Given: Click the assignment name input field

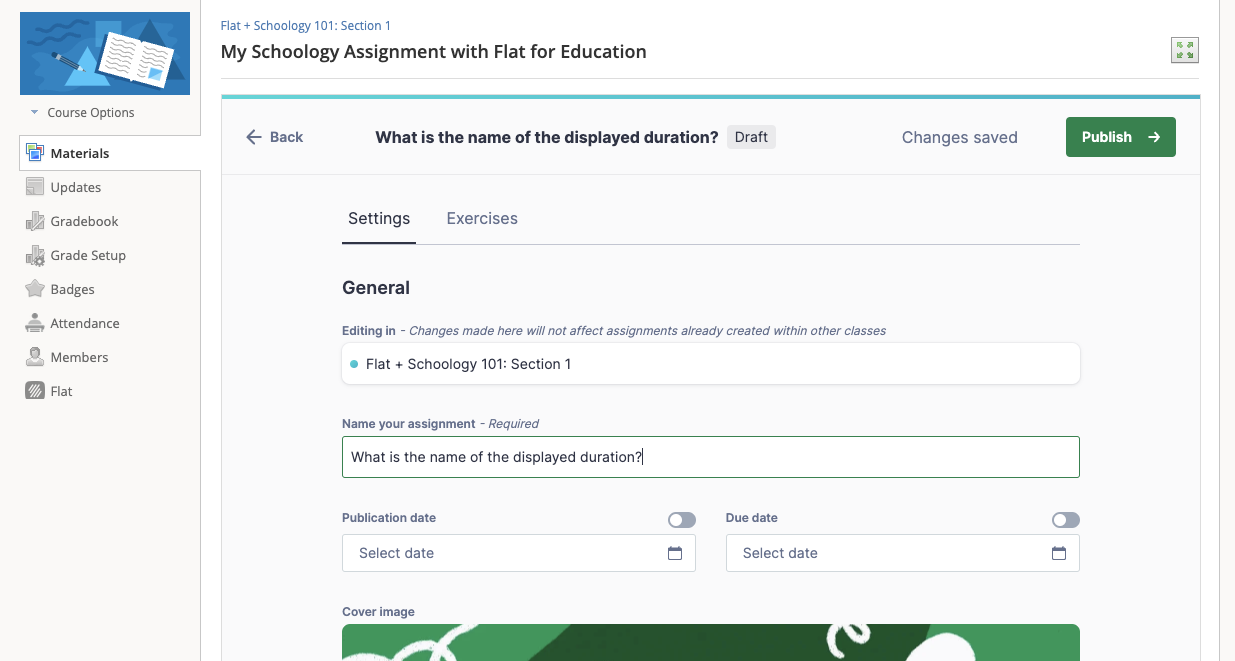Looking at the screenshot, I should click(x=710, y=457).
